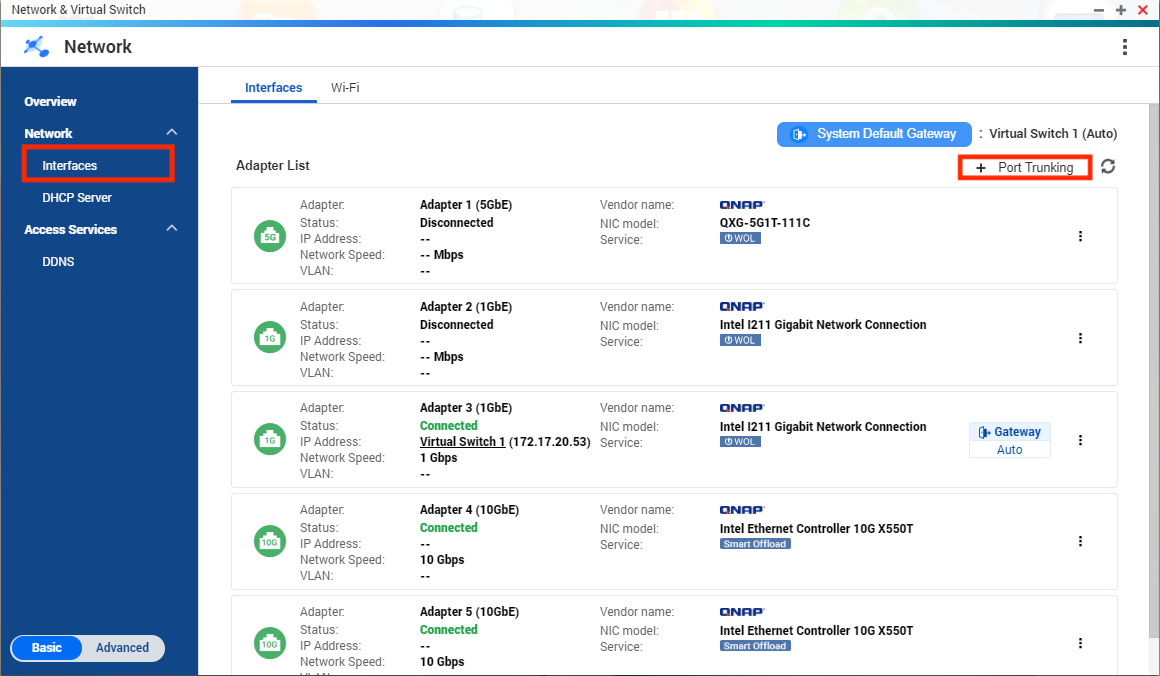The height and width of the screenshot is (676, 1160).
Task: Click the 'Adapter 1 (5GbE)' name
Action: click(466, 205)
